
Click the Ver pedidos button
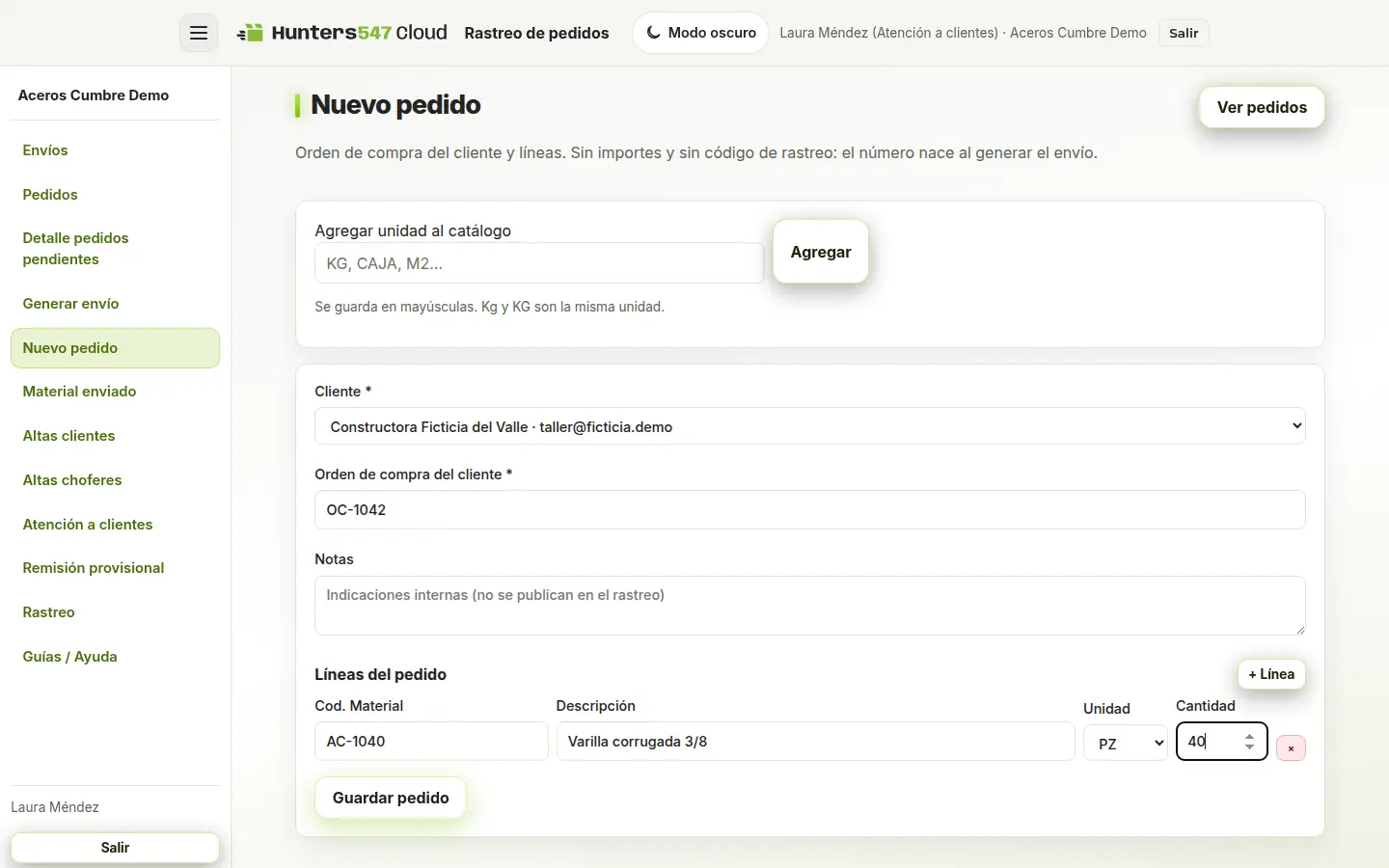[x=1262, y=107]
